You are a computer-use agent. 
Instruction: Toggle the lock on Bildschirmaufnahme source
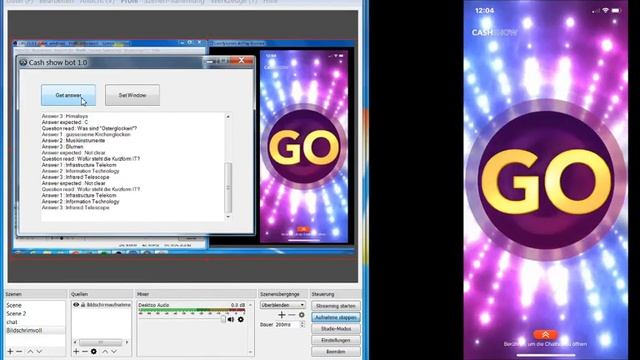[x=83, y=305]
